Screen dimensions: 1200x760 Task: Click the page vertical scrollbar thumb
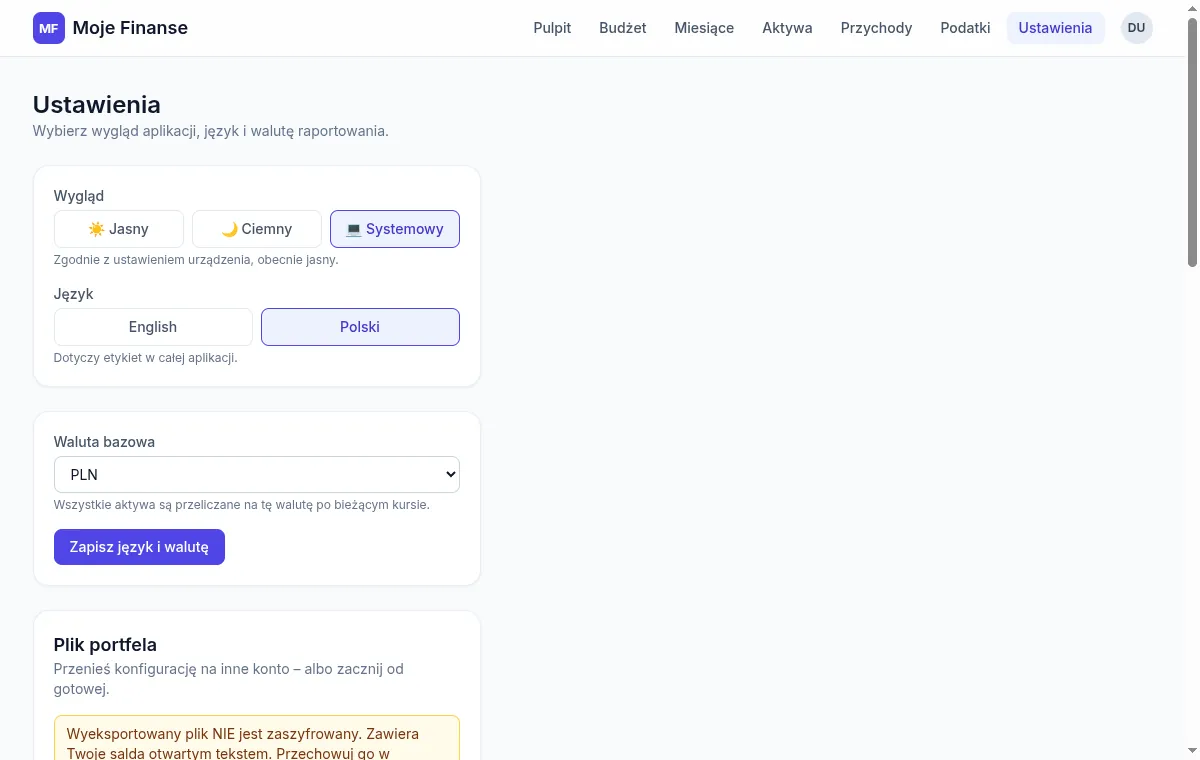click(x=1191, y=140)
